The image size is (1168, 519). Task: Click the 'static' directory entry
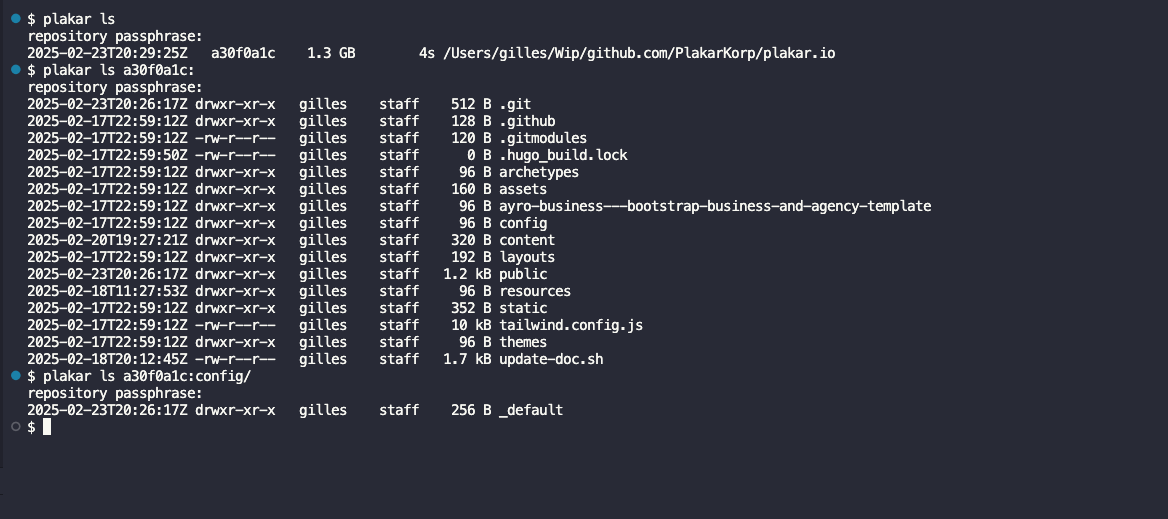[523, 308]
